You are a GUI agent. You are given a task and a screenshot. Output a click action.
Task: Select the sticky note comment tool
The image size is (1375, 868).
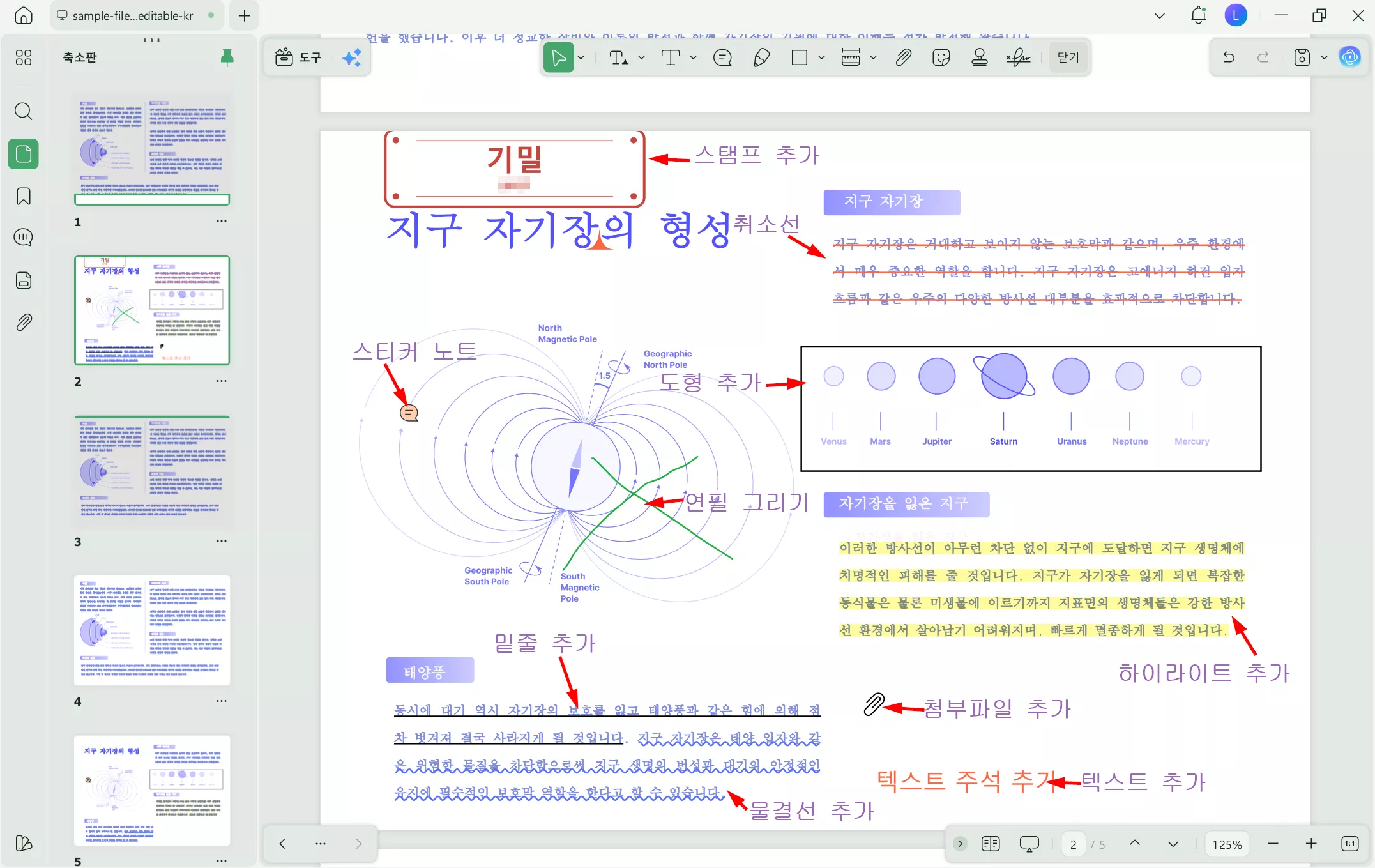pyautogui.click(x=722, y=57)
